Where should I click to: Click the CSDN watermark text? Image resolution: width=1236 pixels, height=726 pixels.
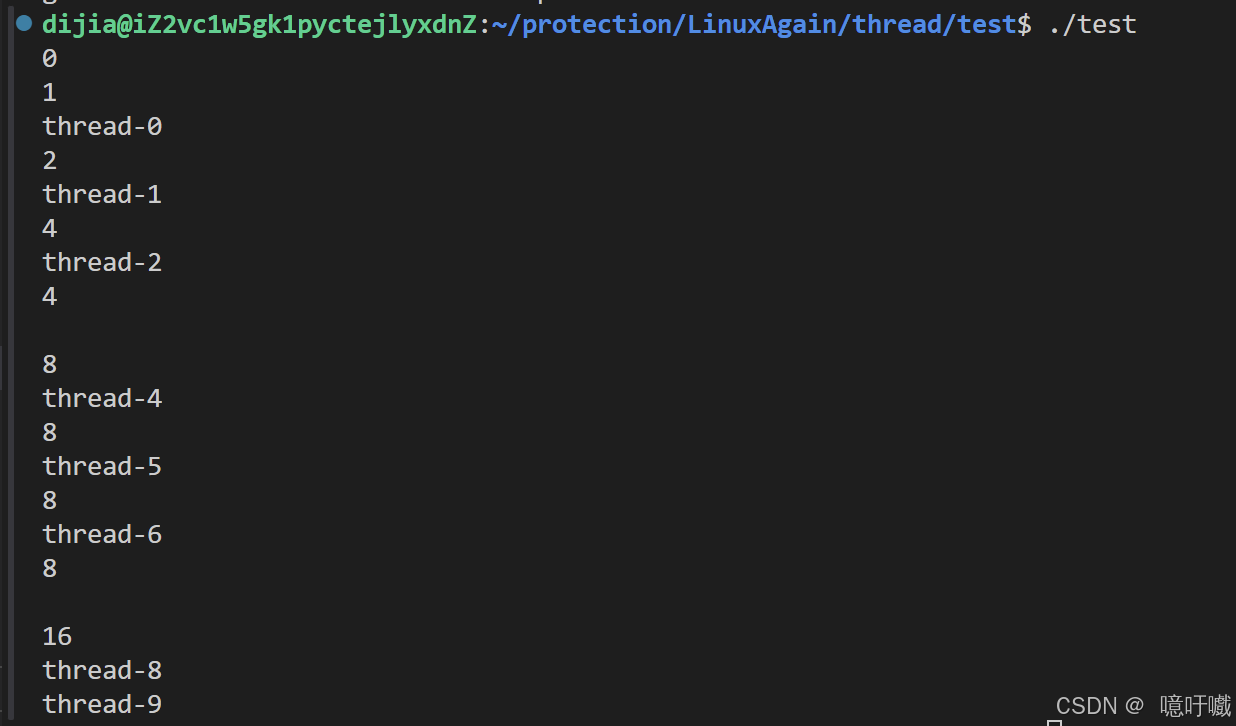[x=1086, y=706]
